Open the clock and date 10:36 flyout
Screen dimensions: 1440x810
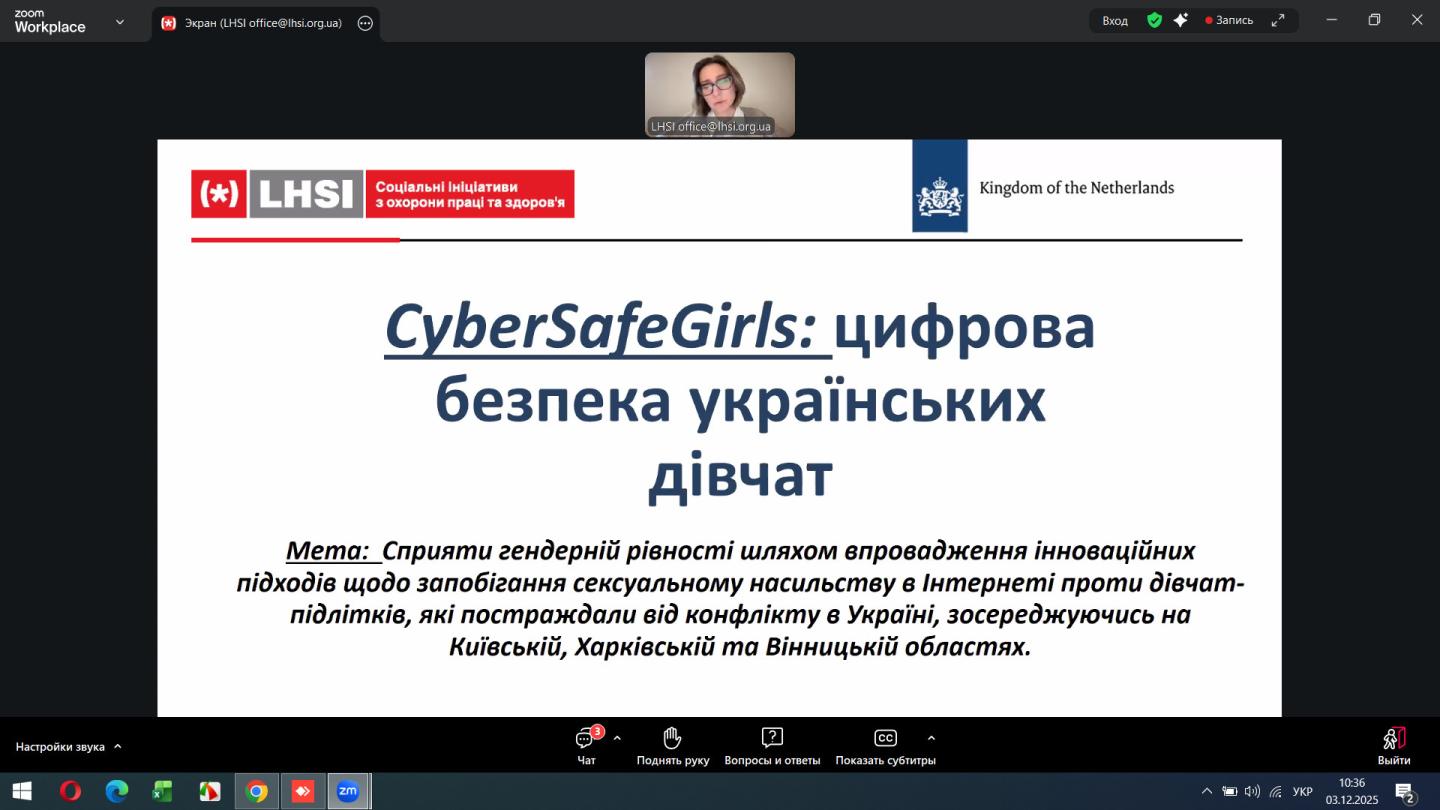click(1352, 791)
